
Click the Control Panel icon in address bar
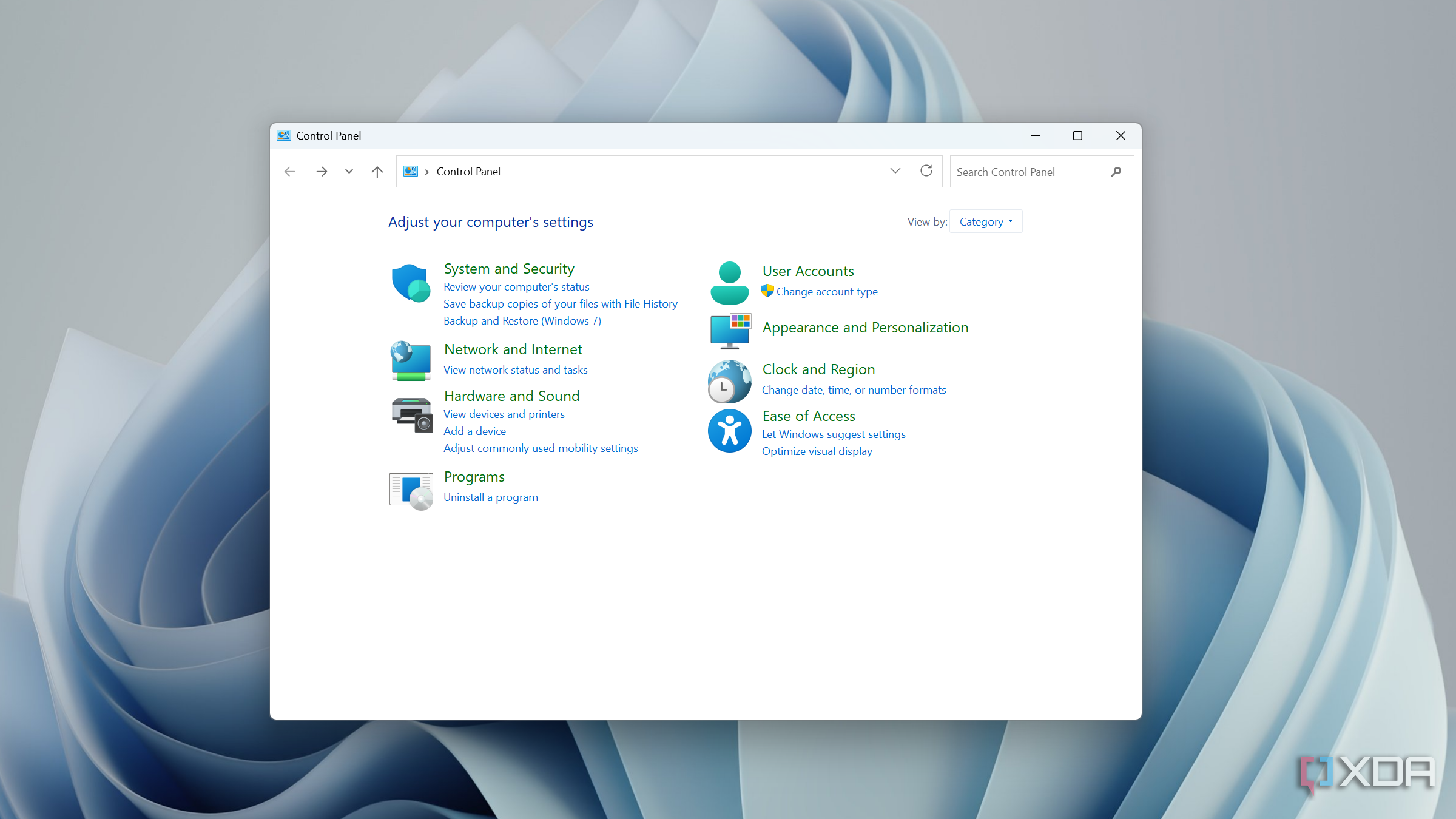pos(411,171)
